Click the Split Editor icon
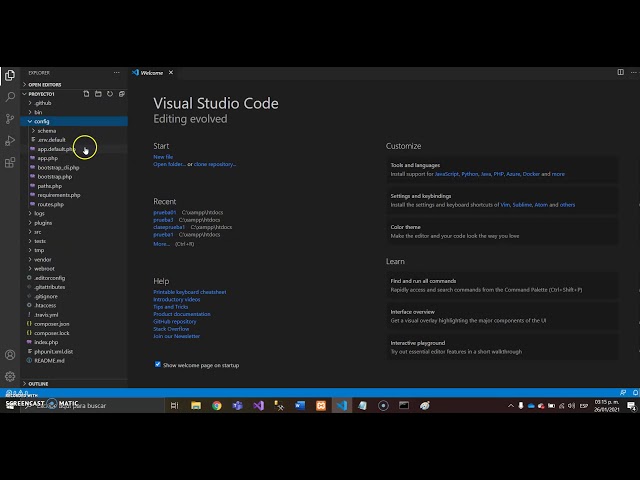The height and width of the screenshot is (480, 640). coord(620,72)
